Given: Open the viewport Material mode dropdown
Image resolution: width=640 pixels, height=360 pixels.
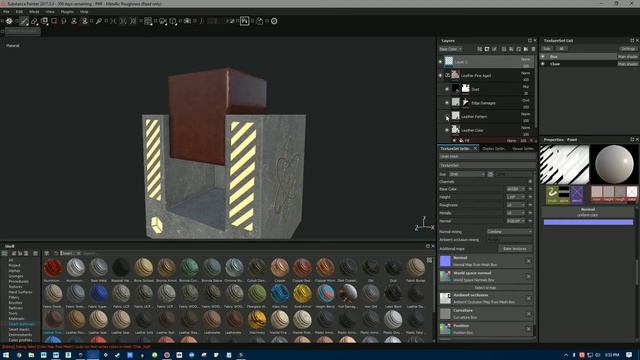Looking at the screenshot, I should (x=13, y=46).
